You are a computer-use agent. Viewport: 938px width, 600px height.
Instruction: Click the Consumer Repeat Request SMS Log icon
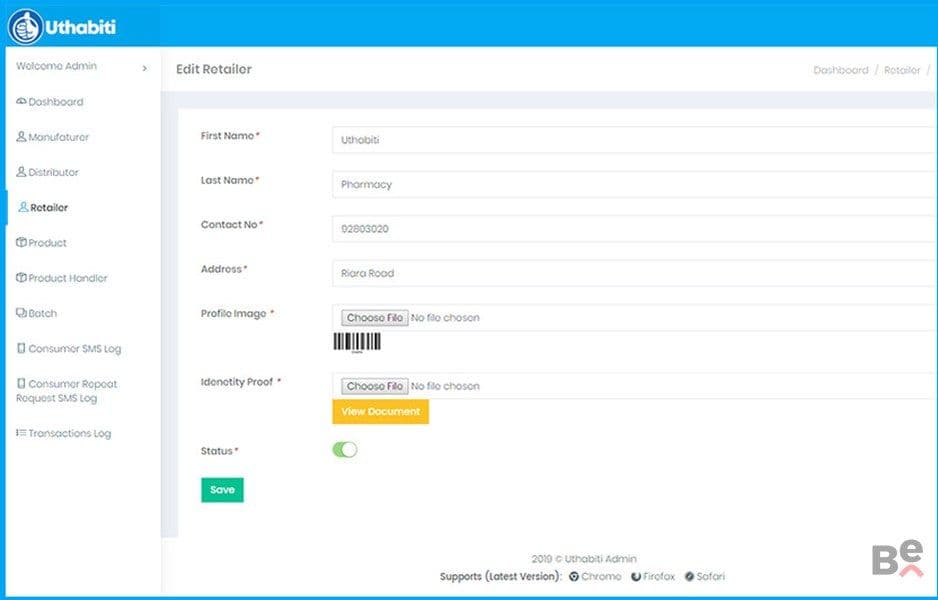[21, 383]
